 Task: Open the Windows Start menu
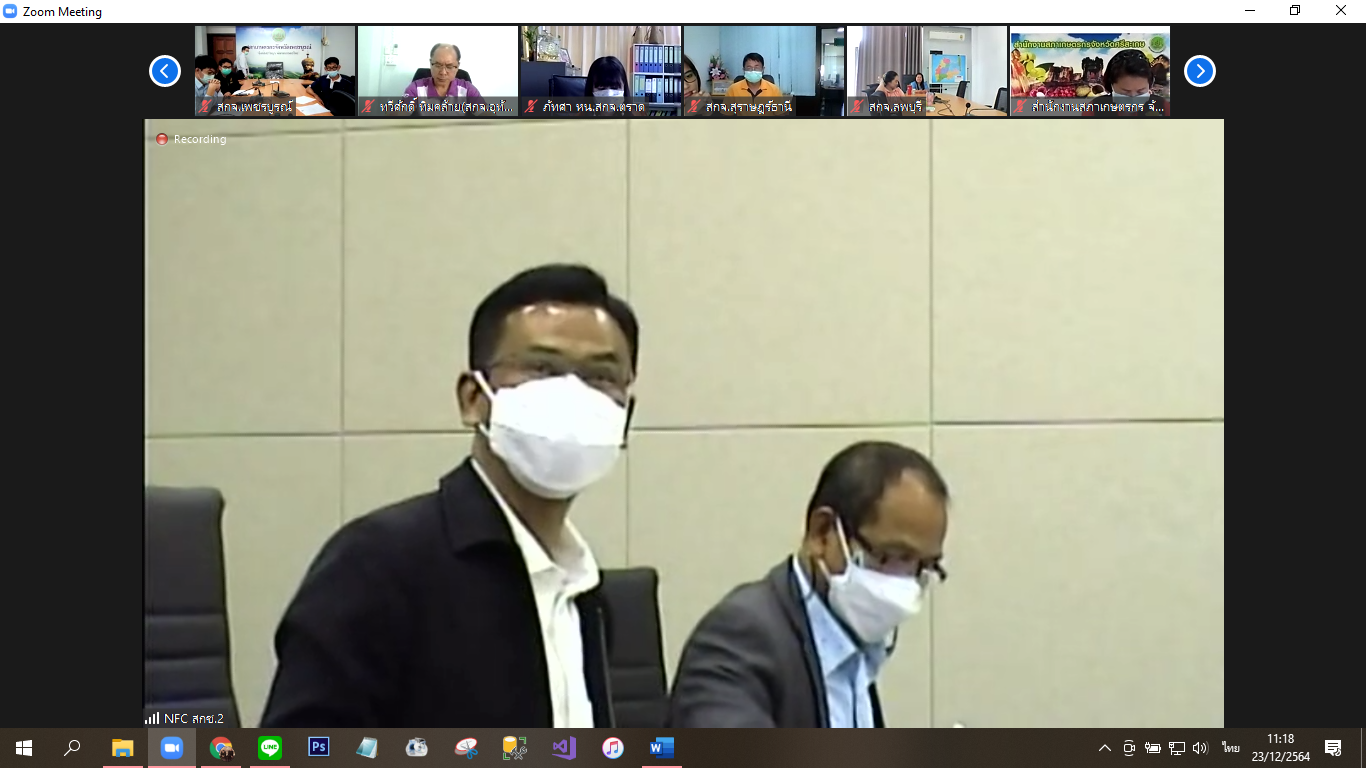click(x=24, y=747)
